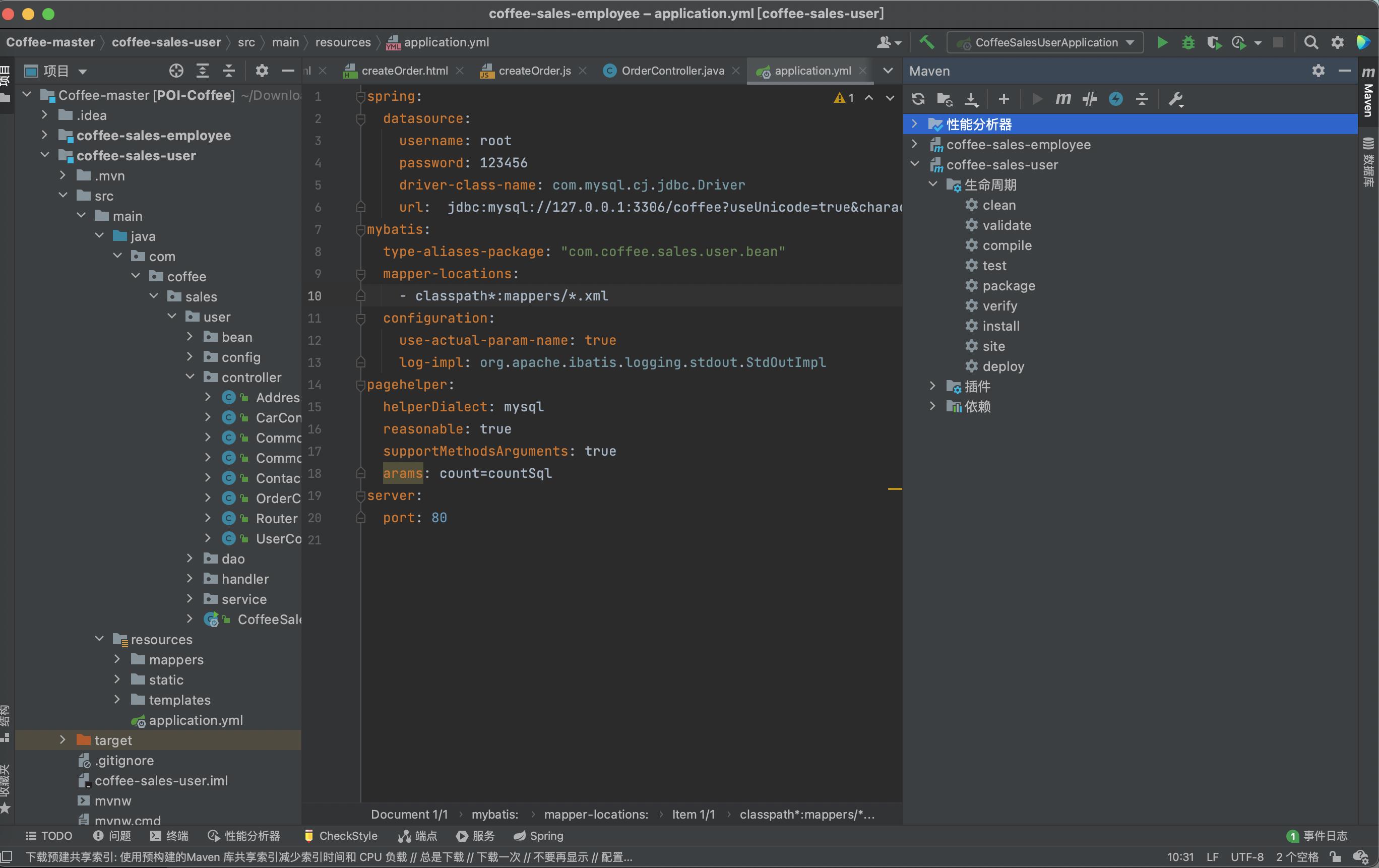The height and width of the screenshot is (868, 1379).
Task: Click the Maven deploy lifecycle phase
Action: click(x=1002, y=366)
